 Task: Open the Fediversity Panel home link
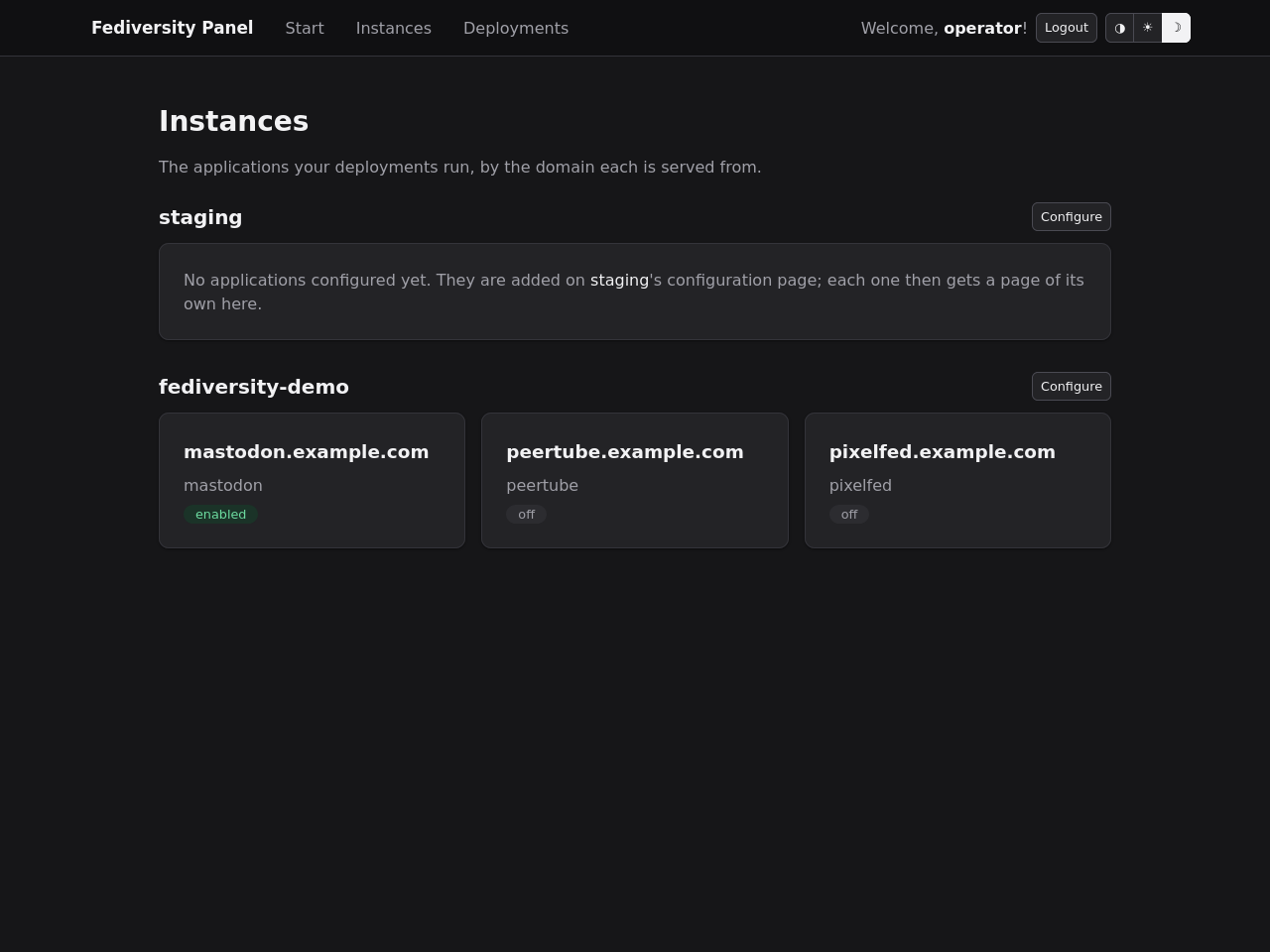172,28
